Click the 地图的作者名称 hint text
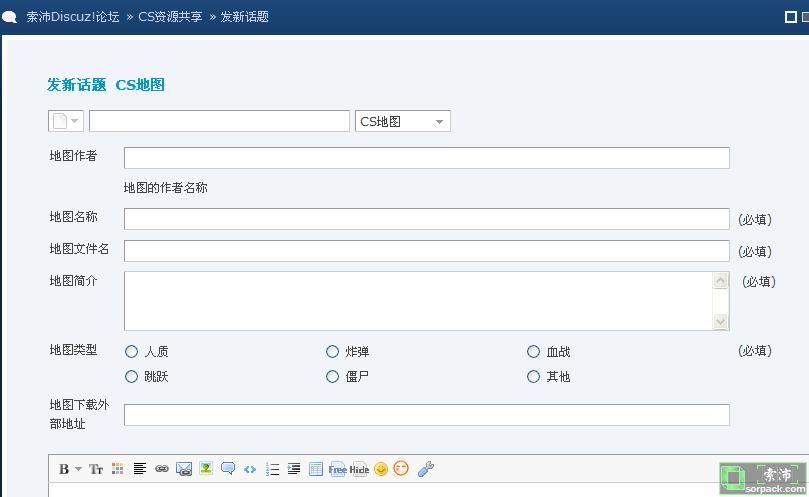809x497 pixels. coord(166,188)
